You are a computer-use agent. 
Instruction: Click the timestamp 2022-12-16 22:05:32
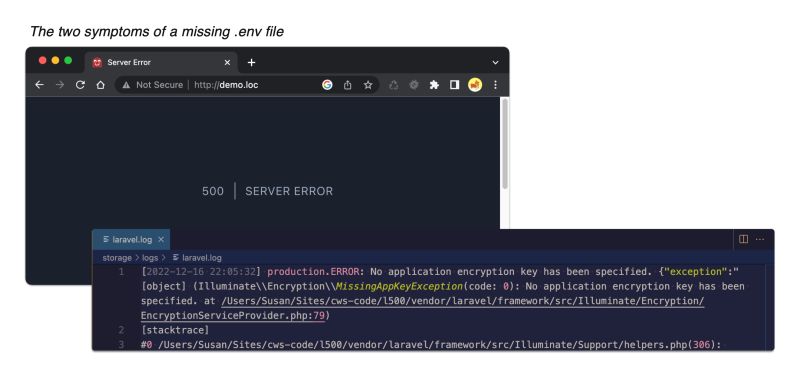(x=202, y=271)
